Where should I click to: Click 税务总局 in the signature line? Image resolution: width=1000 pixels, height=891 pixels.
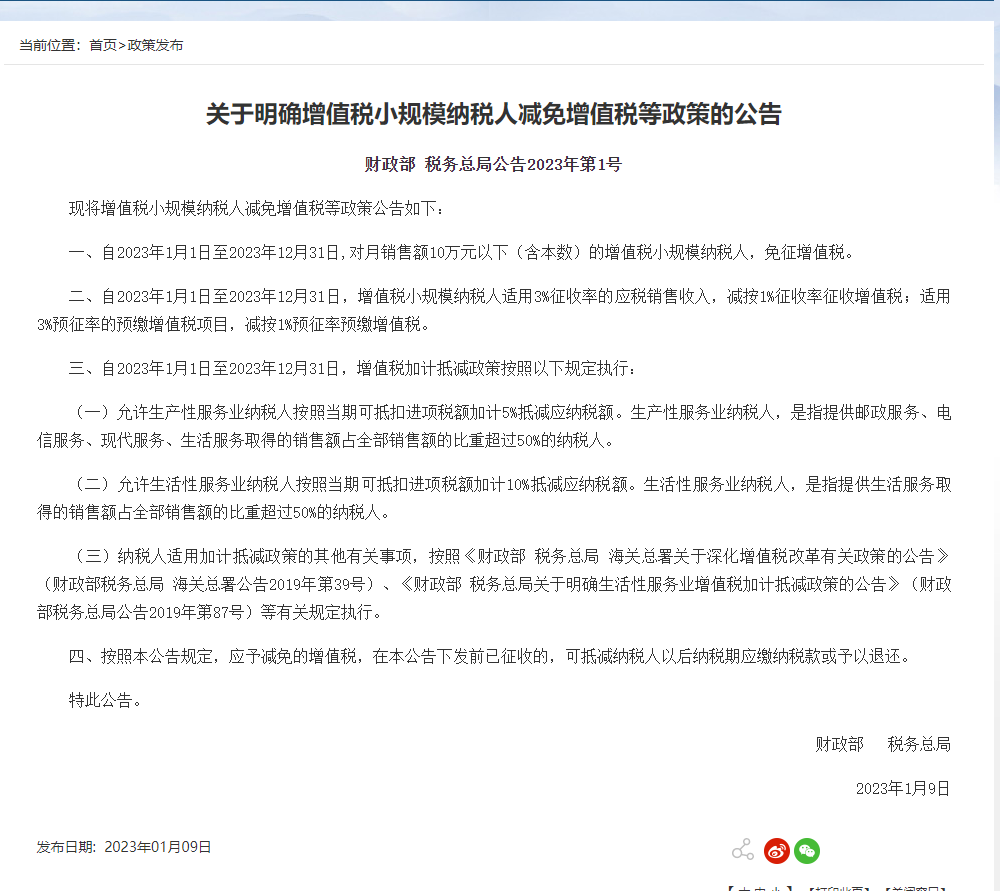pyautogui.click(x=919, y=744)
